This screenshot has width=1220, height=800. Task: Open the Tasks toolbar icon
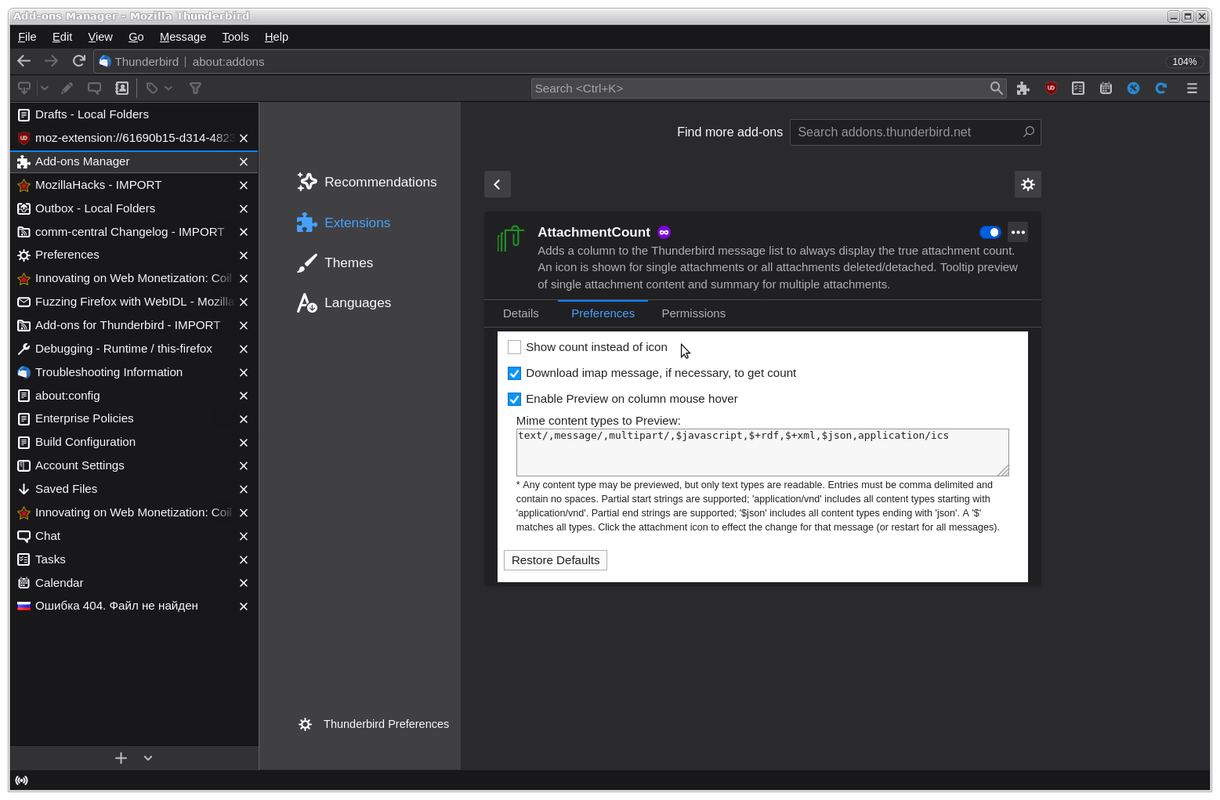coord(1078,88)
